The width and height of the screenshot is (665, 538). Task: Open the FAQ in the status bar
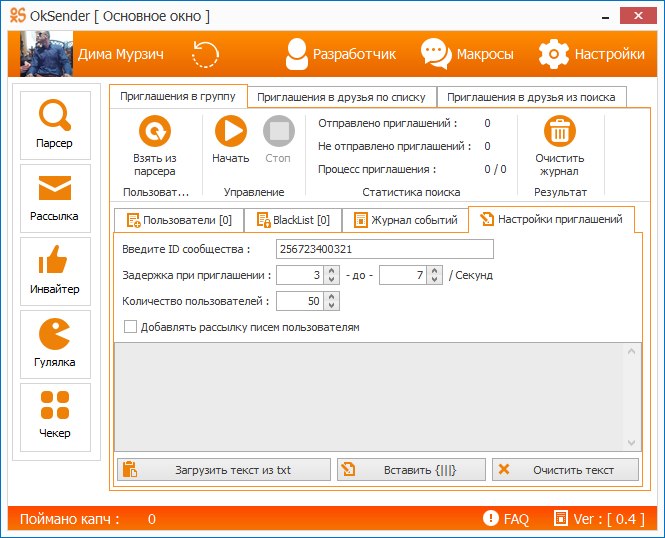(x=506, y=518)
